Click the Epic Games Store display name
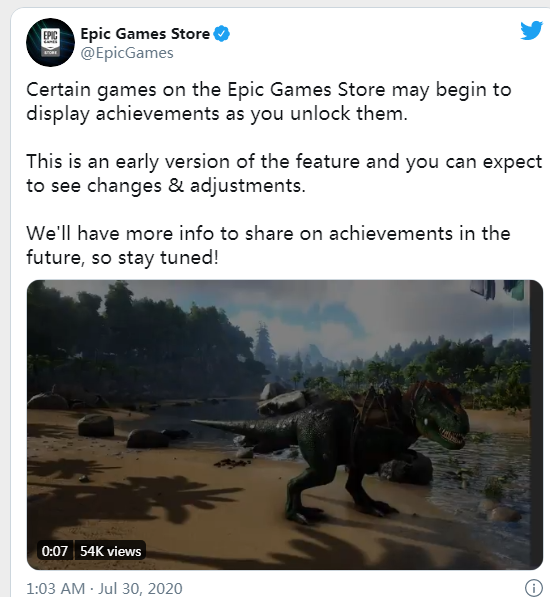Viewport: 550px width, 597px height. point(145,34)
